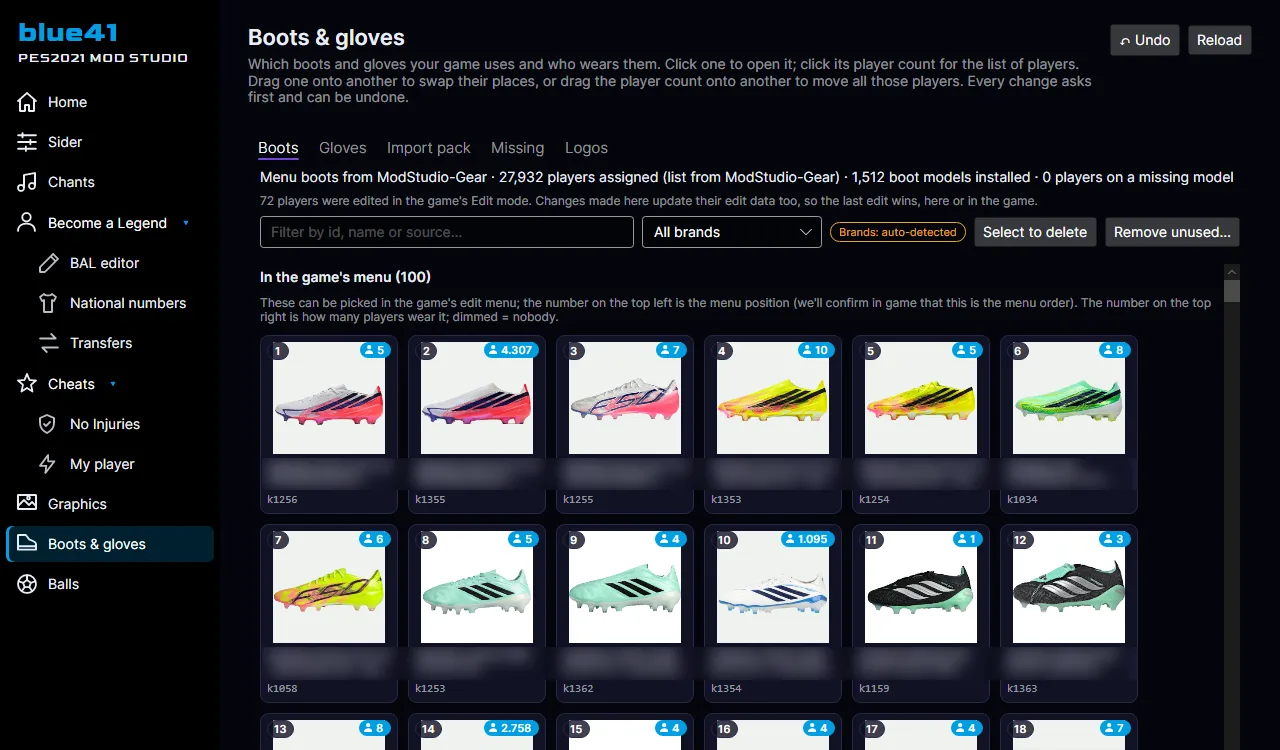Open the Graphics image icon

pos(27,504)
